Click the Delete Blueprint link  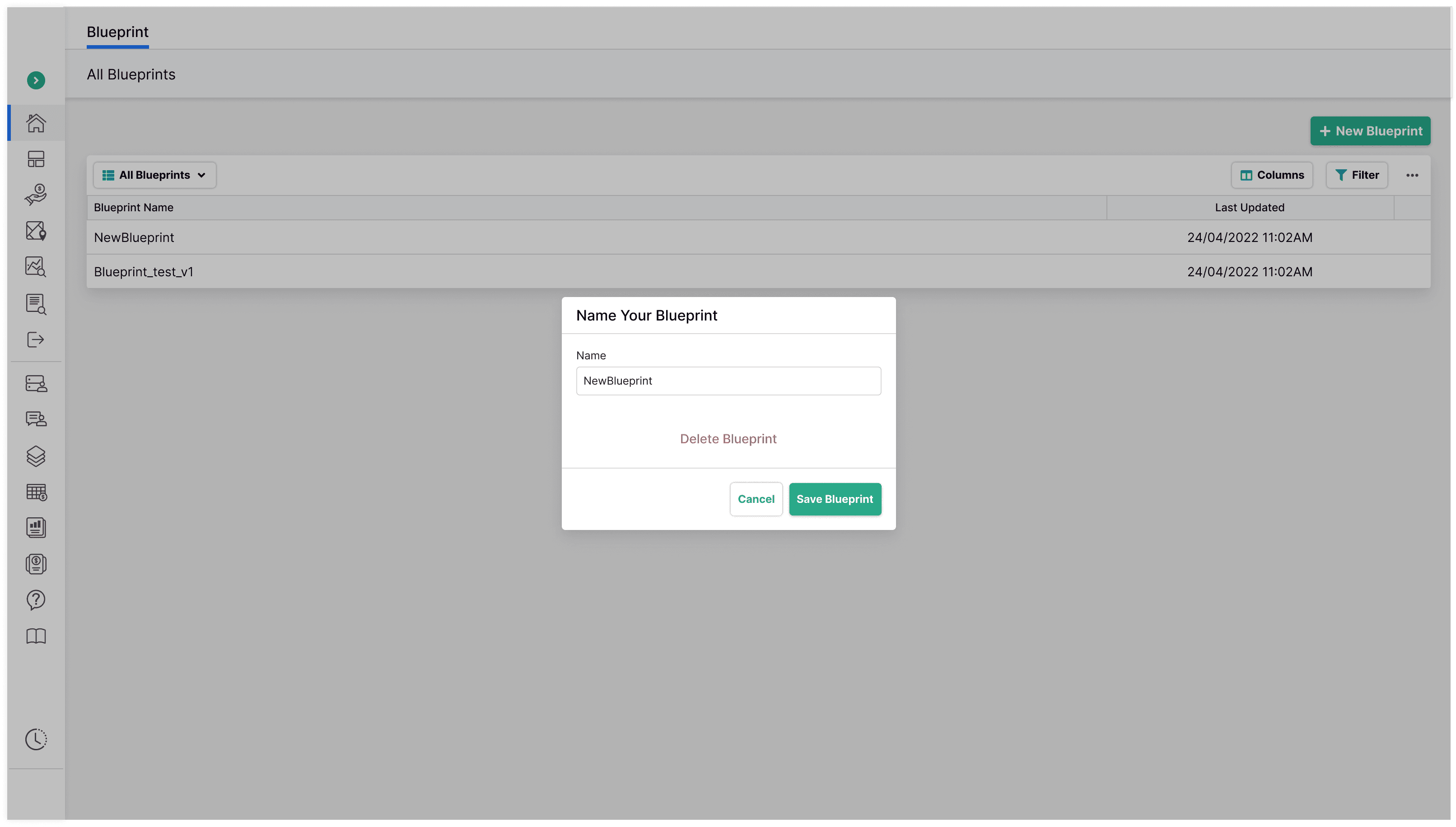tap(728, 438)
